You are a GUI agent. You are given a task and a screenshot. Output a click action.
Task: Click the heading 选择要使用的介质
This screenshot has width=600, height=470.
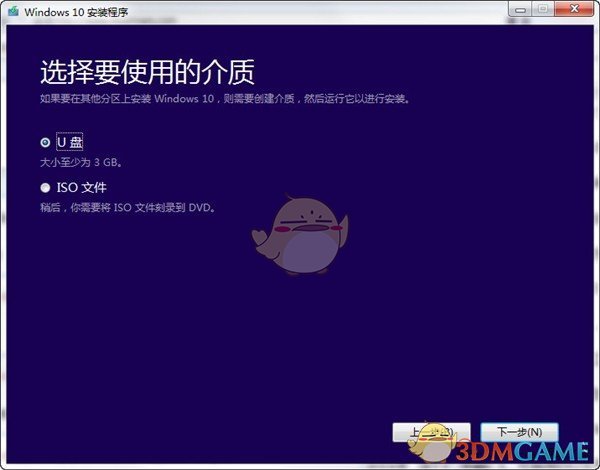[x=147, y=72]
